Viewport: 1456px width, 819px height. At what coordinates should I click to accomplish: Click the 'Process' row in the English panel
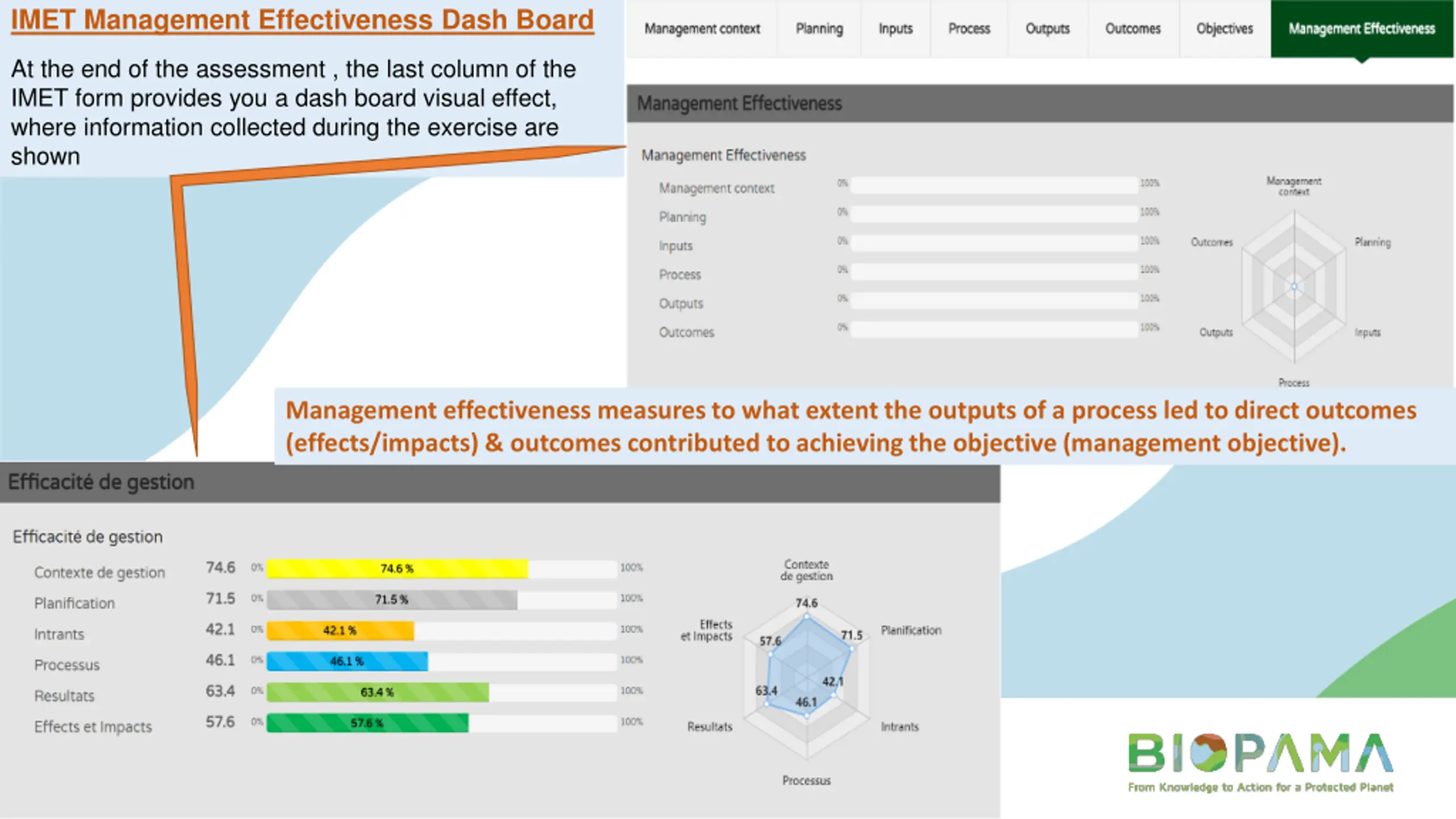tap(680, 275)
